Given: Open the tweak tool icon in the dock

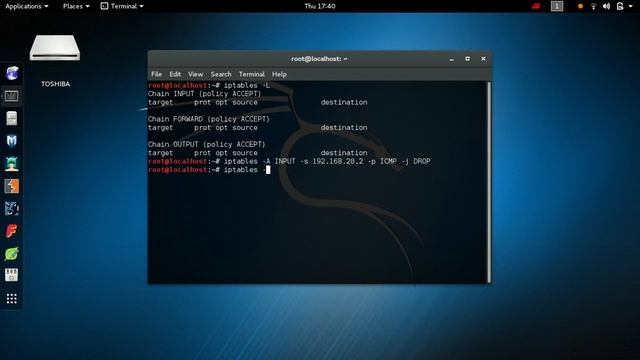Looking at the screenshot, I should 11,275.
